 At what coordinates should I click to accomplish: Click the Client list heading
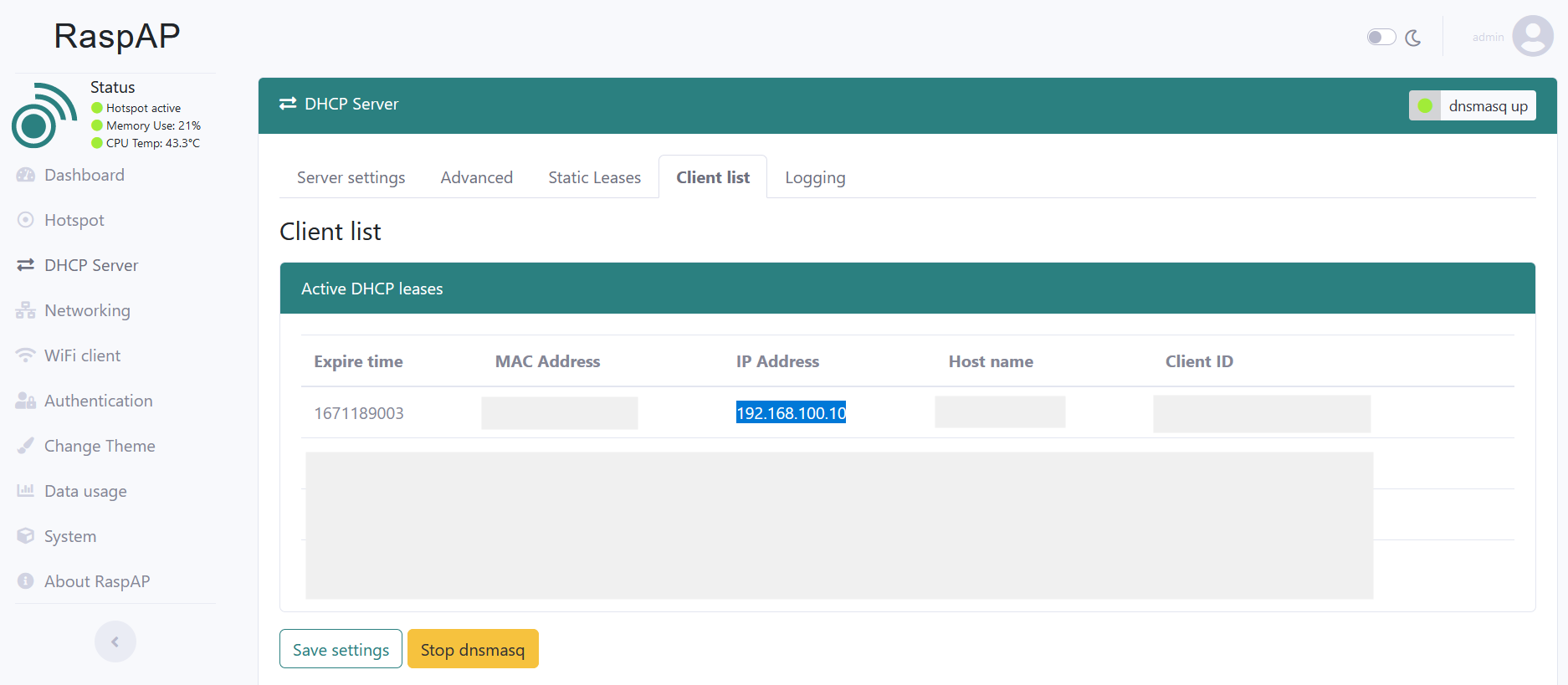[331, 232]
